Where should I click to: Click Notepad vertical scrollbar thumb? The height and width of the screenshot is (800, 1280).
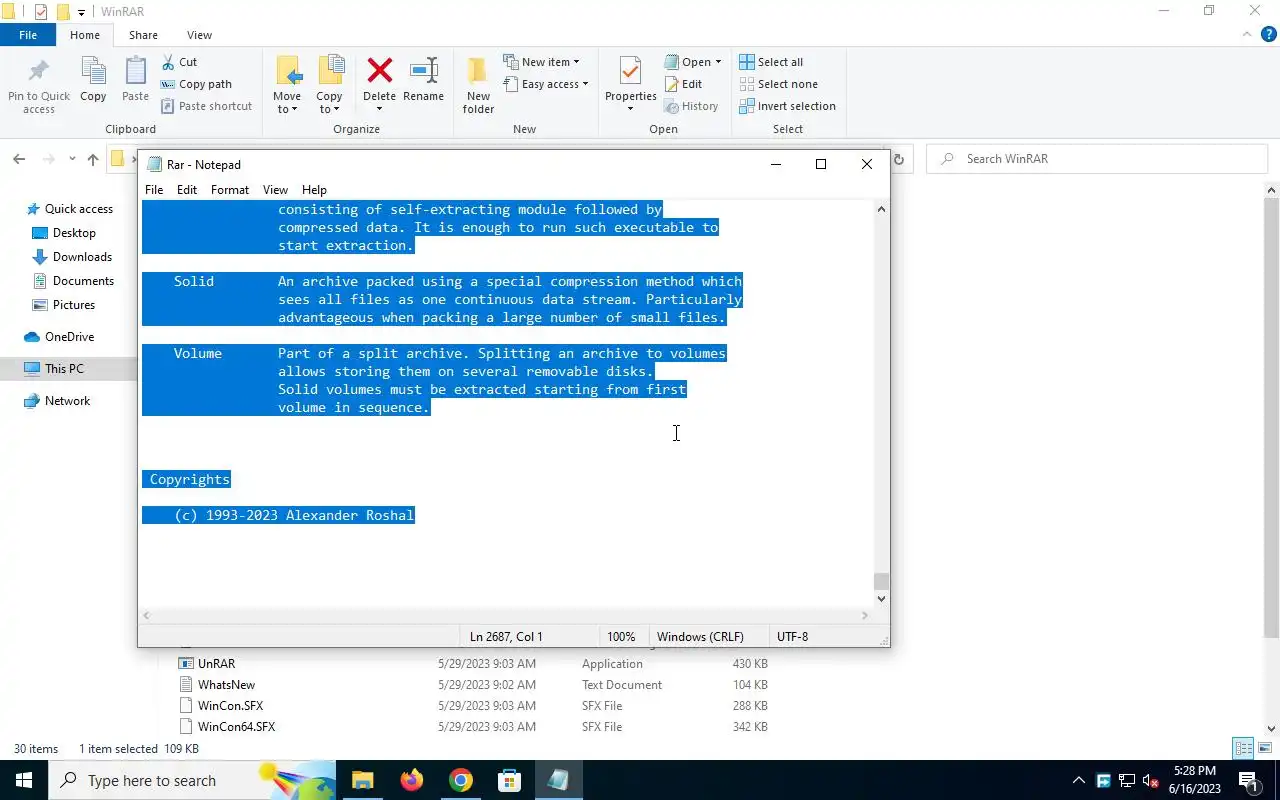[881, 581]
